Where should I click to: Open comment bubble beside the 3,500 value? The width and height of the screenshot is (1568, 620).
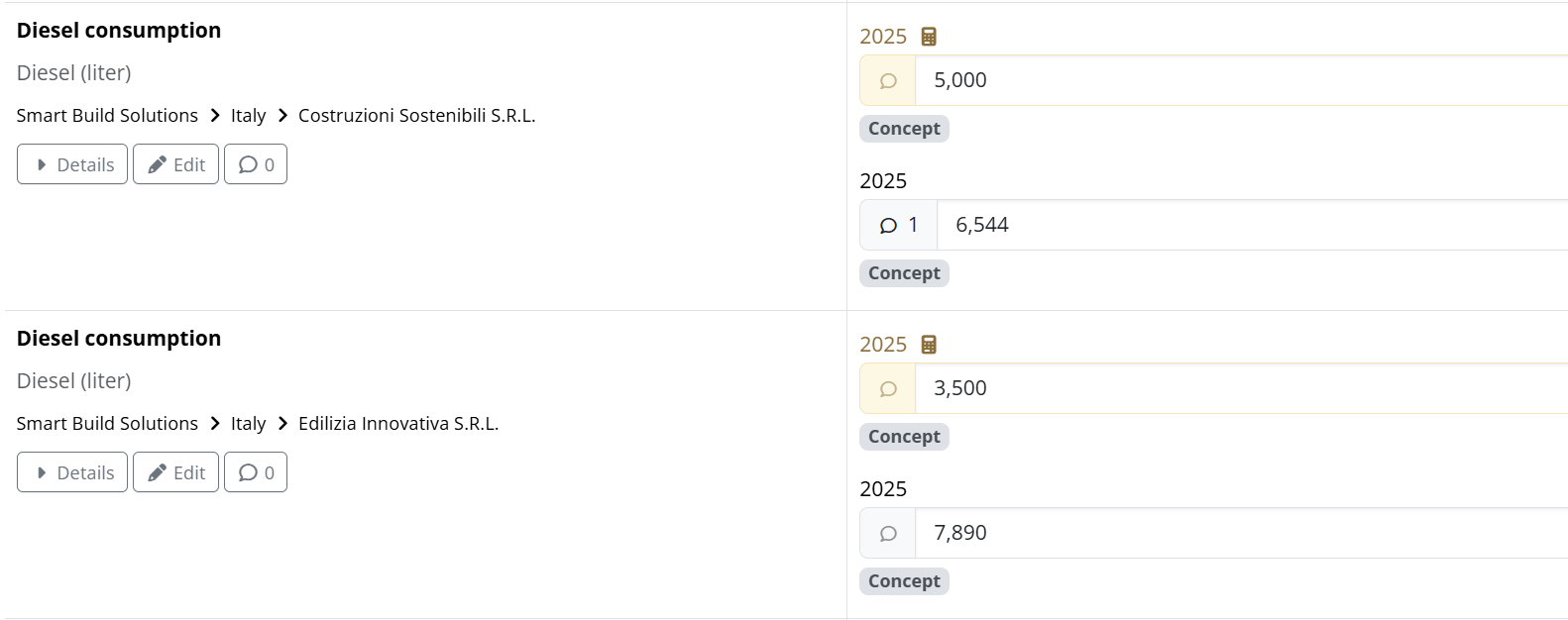[888, 389]
